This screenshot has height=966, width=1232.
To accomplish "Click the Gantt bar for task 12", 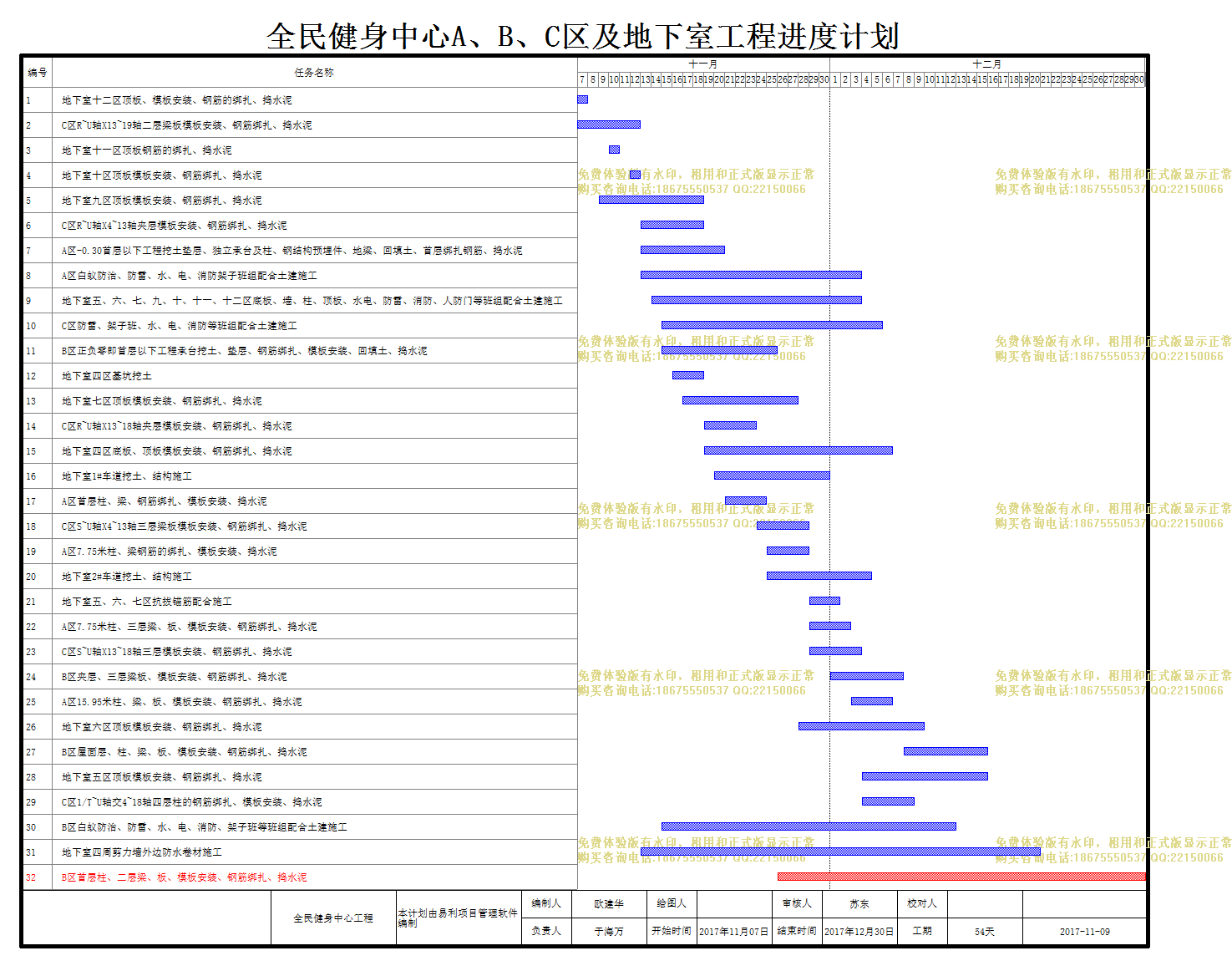I will 688,375.
